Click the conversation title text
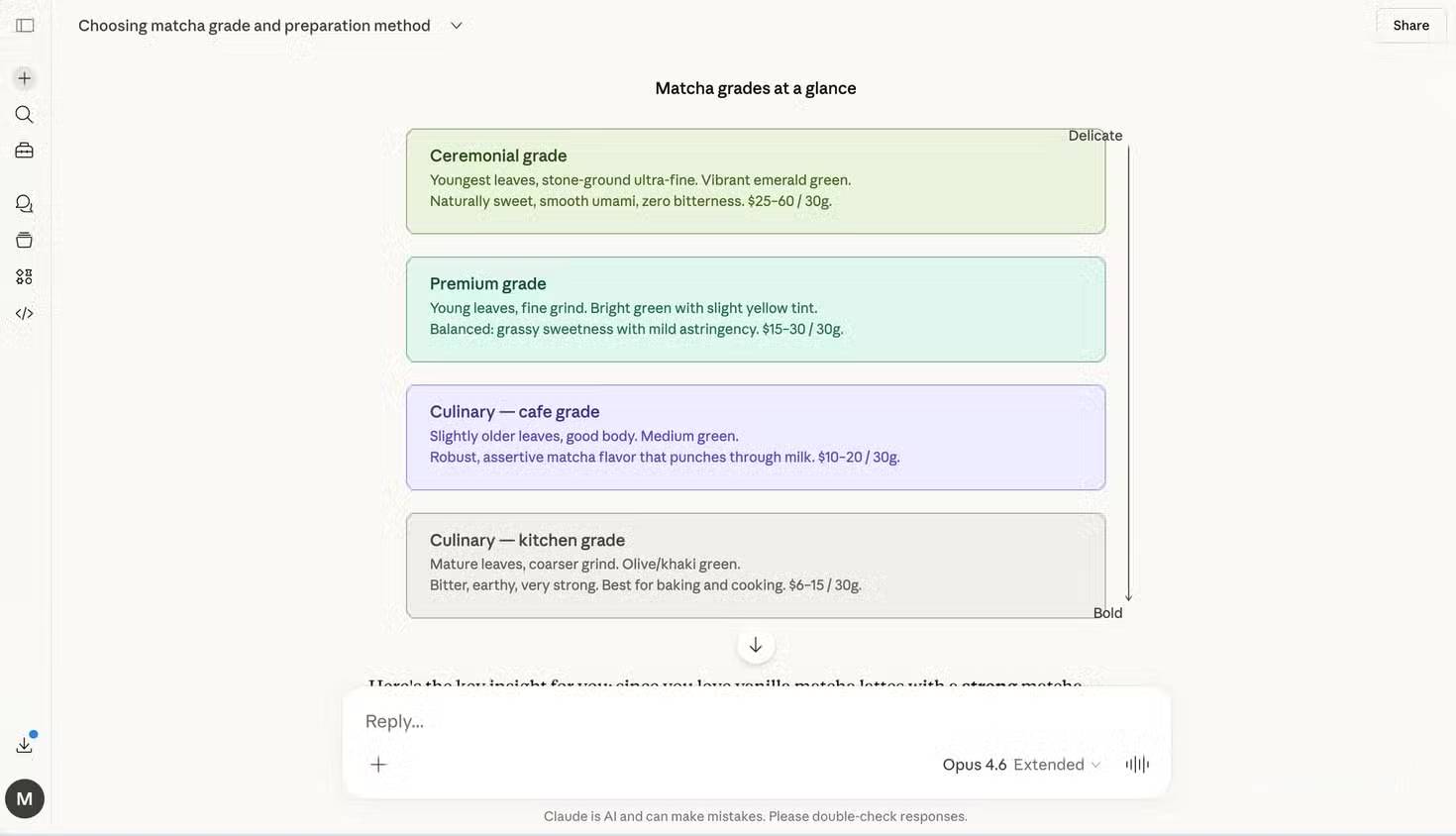The width and height of the screenshot is (1456, 836). pyautogui.click(x=255, y=26)
